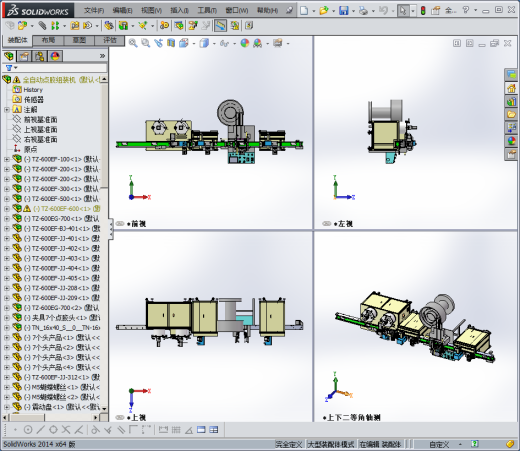520x451 pixels.
Task: Open the 文件(F) menu
Action: pyautogui.click(x=94, y=11)
